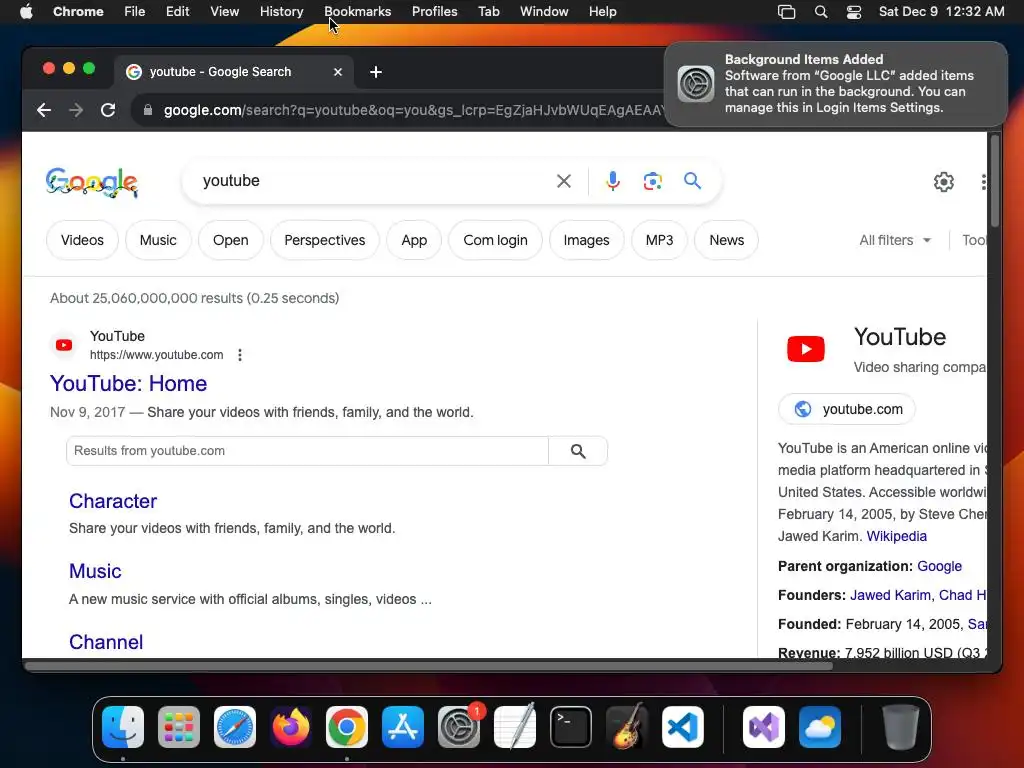Open the Channel sitelink

(x=106, y=642)
